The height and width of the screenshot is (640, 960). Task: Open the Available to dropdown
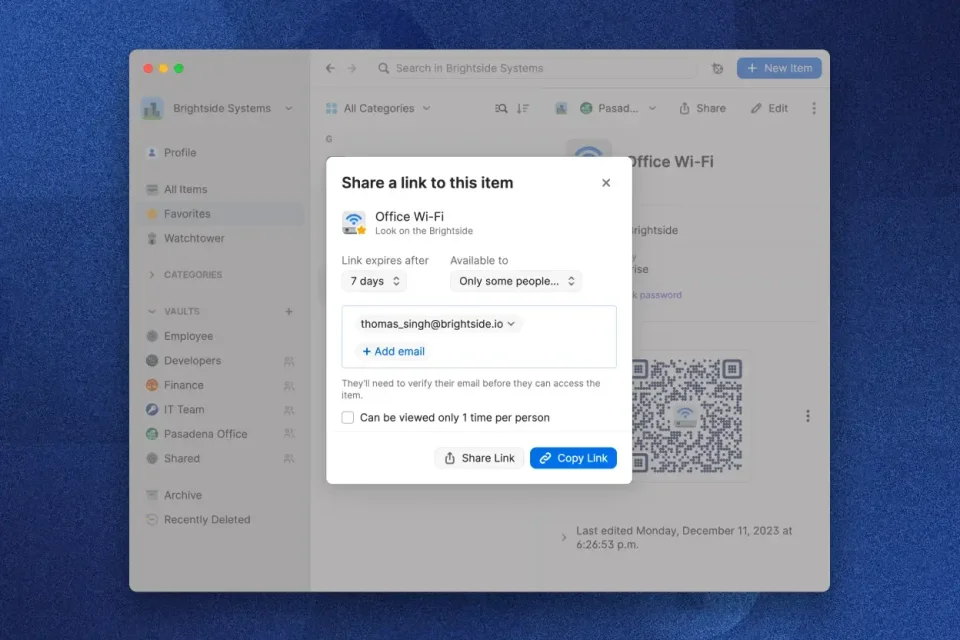[x=516, y=281]
